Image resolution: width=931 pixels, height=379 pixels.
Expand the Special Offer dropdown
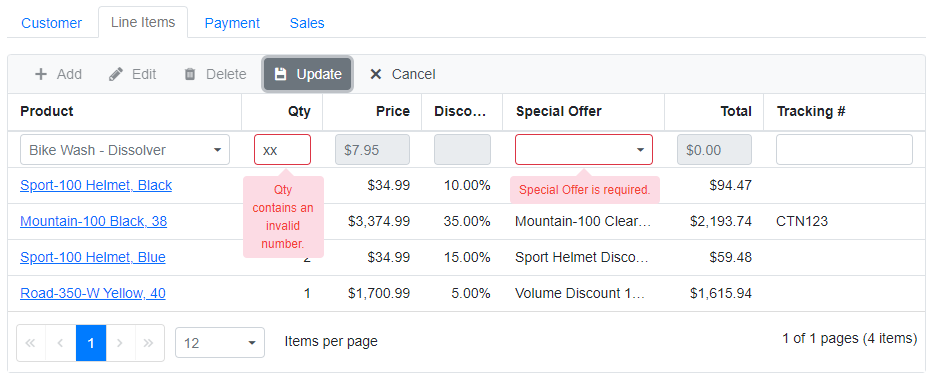(x=584, y=150)
